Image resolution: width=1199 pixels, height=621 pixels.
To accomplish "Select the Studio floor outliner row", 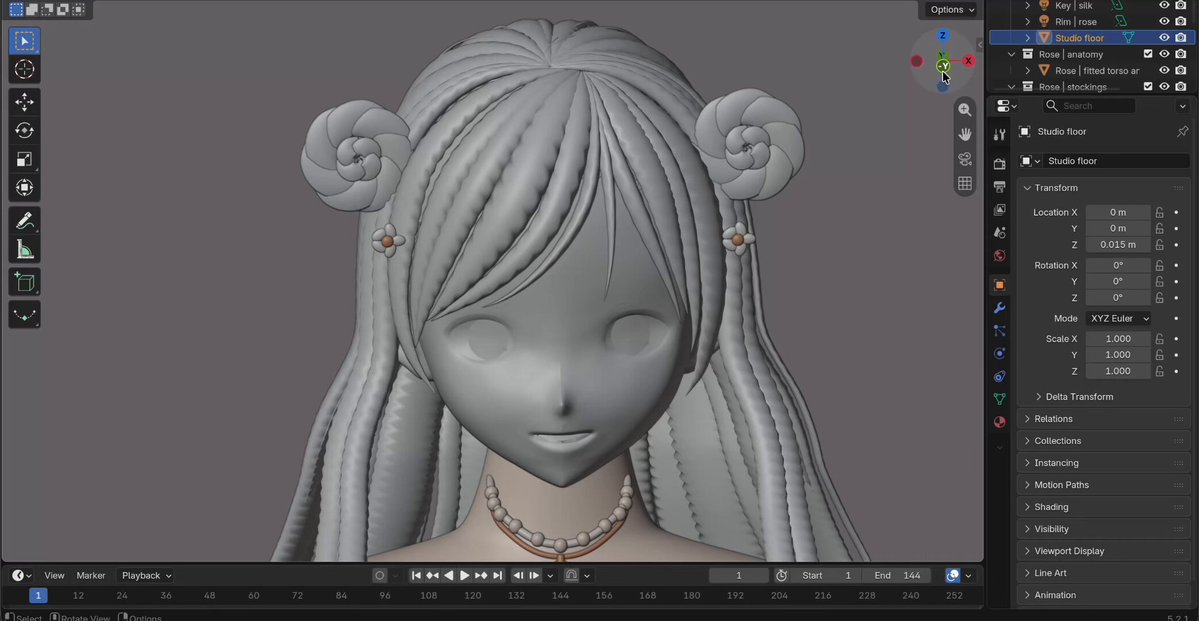I will coord(1092,37).
